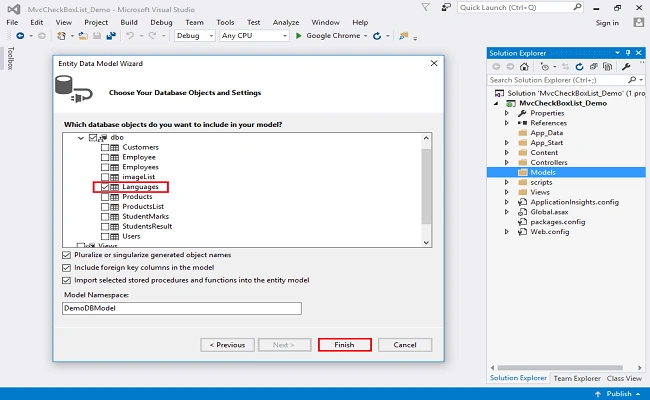Click the Publish status bar button

click(x=618, y=394)
